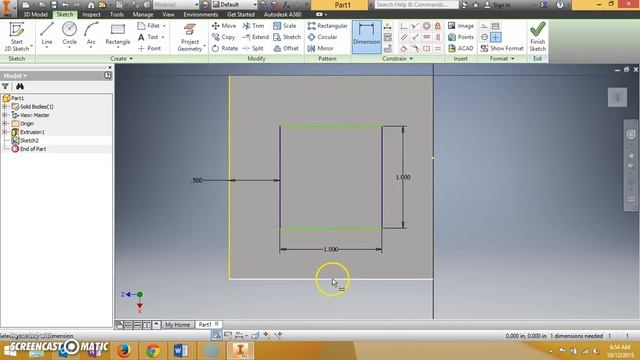Toggle Show Format

[x=502, y=48]
